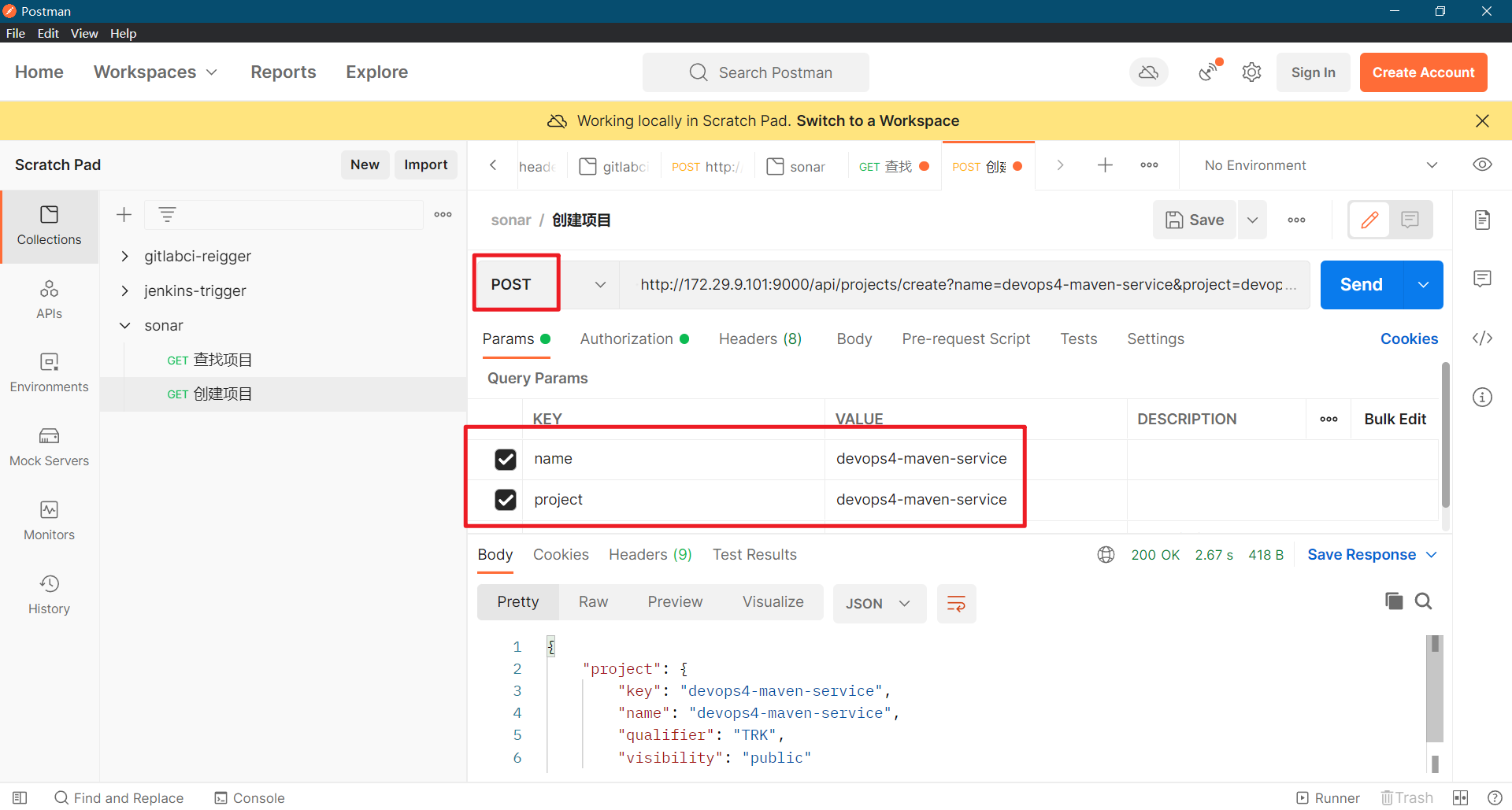Copy the response body to clipboard

[x=1393, y=601]
